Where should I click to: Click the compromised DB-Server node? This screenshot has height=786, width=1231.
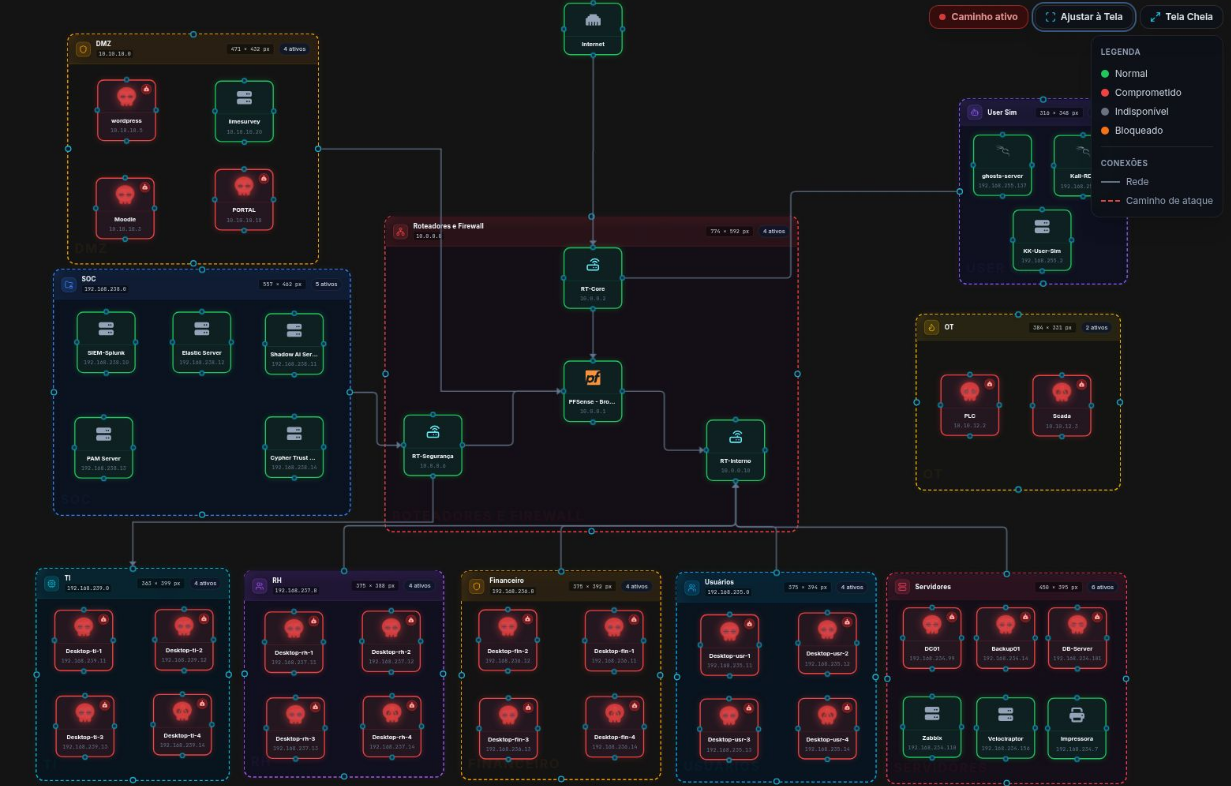click(x=1077, y=637)
